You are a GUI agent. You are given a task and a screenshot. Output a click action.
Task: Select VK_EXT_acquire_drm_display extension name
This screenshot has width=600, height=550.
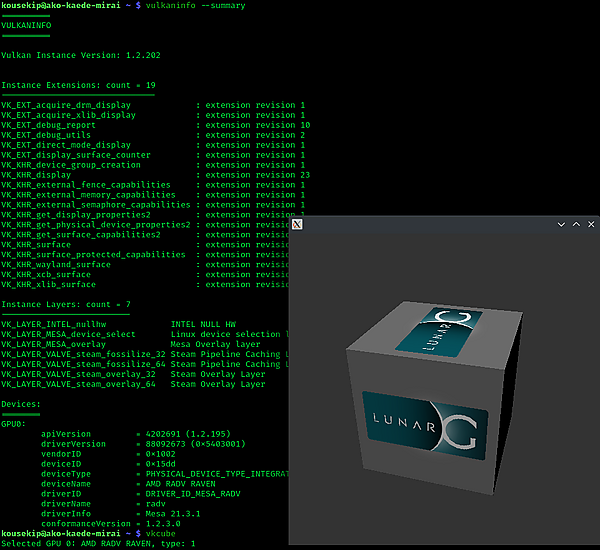coord(66,105)
